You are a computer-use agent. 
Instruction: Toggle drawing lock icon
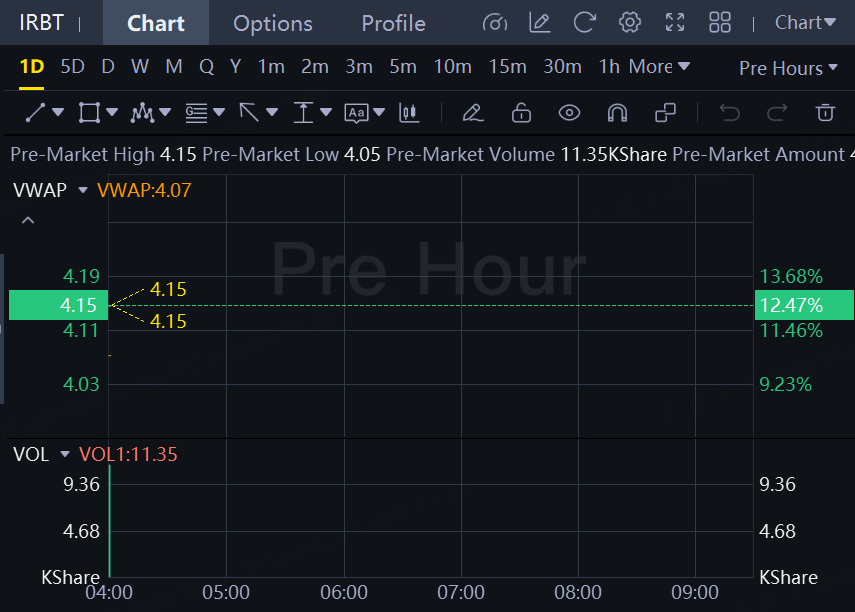coord(521,113)
